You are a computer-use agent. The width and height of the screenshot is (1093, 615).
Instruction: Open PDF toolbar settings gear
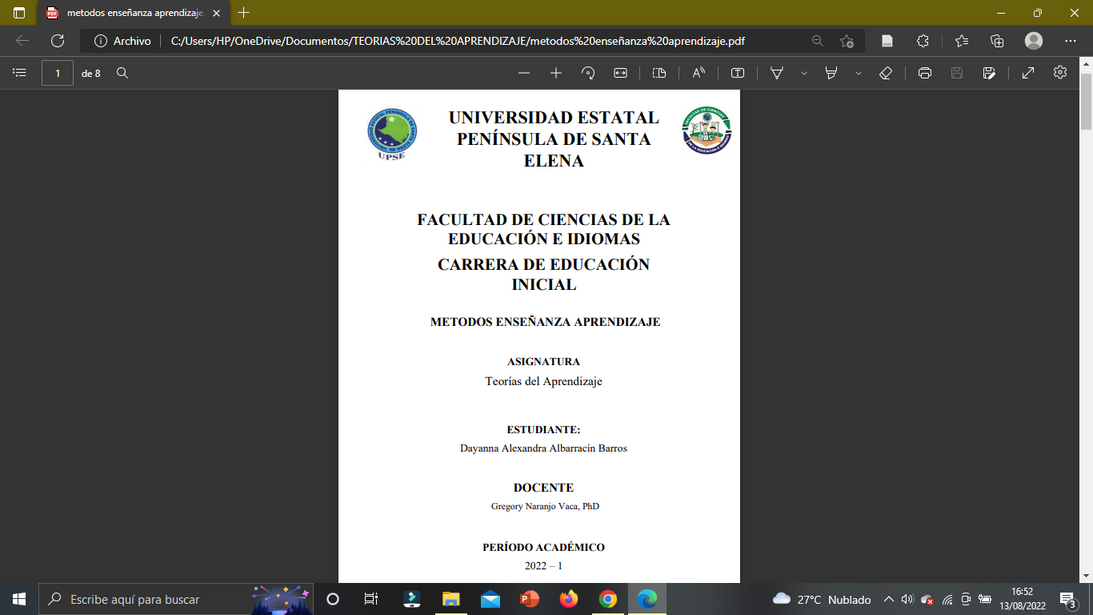(x=1060, y=73)
